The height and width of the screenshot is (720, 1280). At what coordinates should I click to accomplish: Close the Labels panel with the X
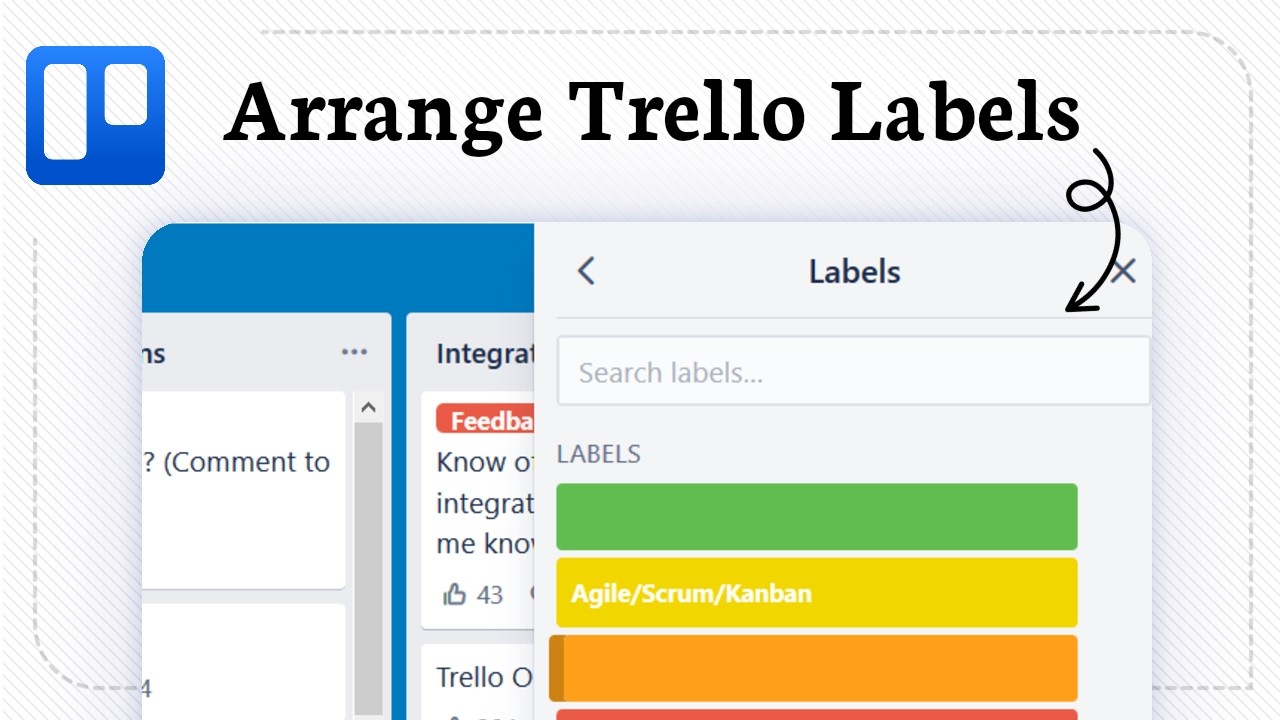pos(1124,271)
